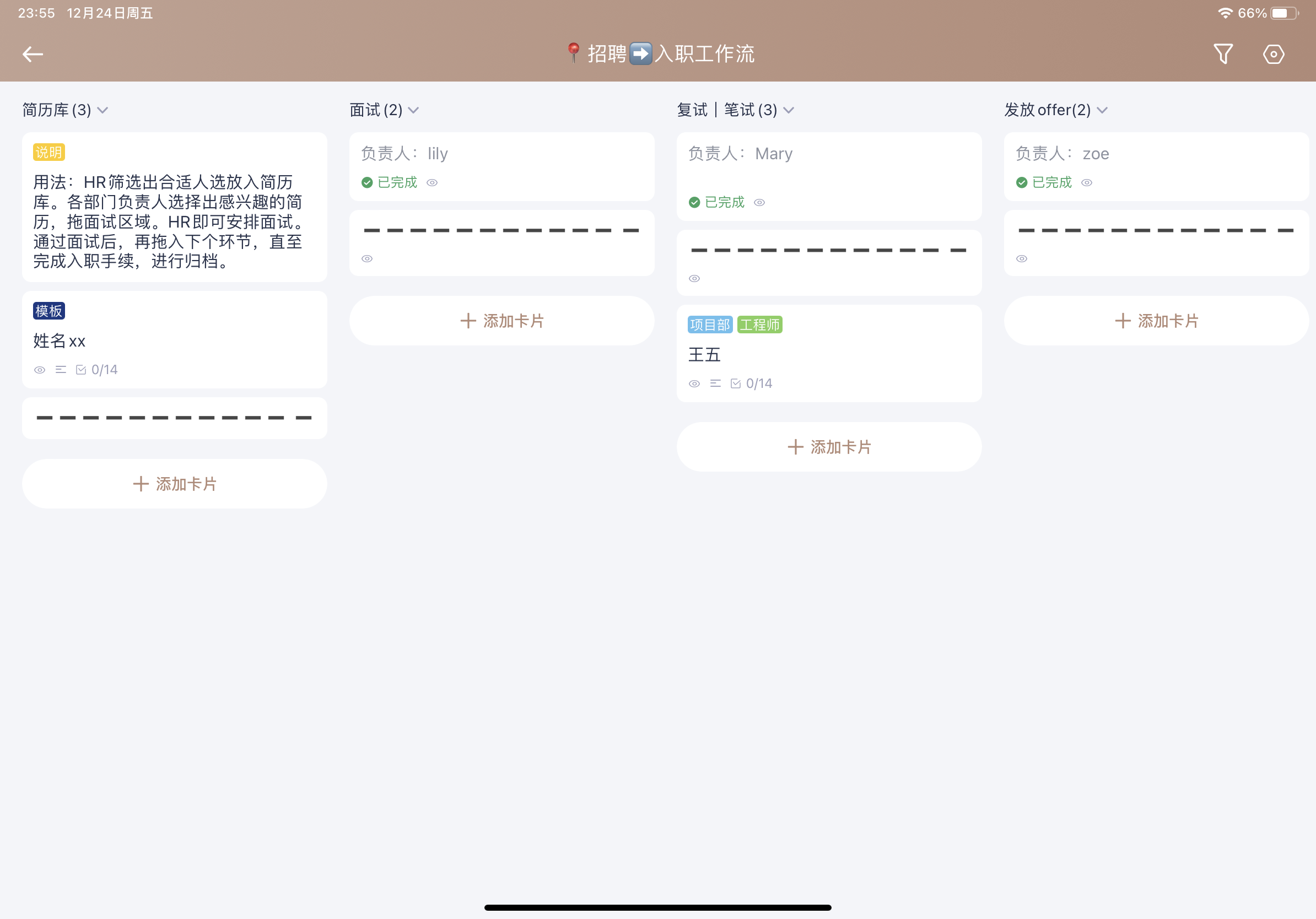Open the dashed divider card in 简历库
Viewport: 1316px width, 919px height.
click(174, 418)
